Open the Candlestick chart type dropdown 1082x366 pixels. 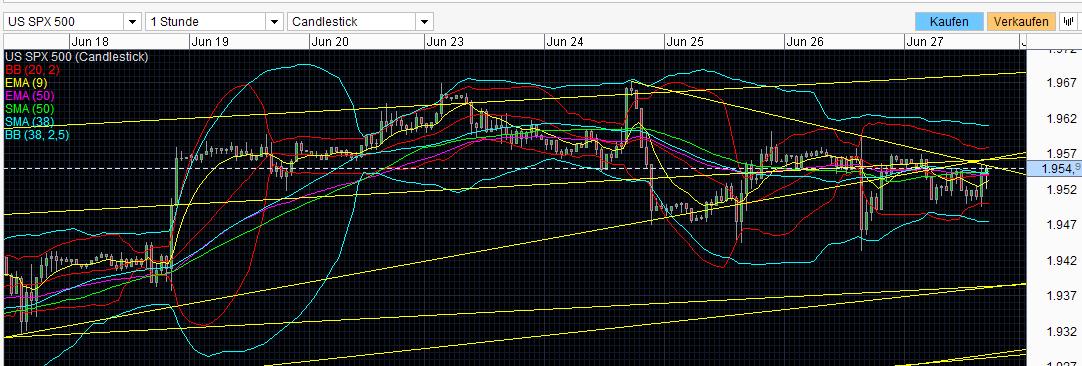(360, 21)
